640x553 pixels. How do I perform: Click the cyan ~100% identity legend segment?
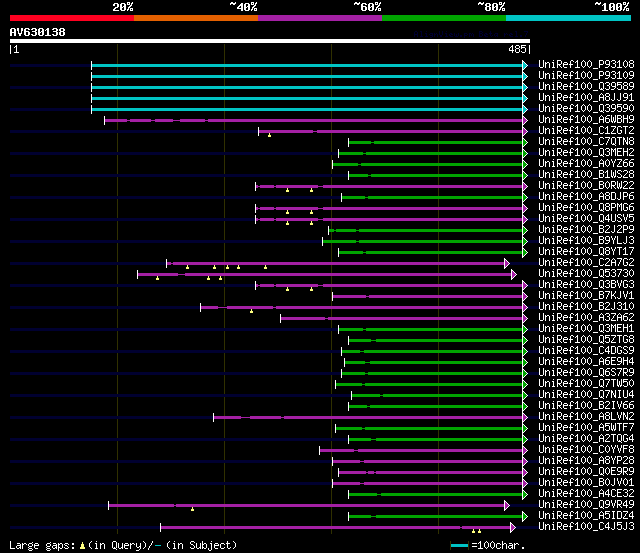click(569, 18)
